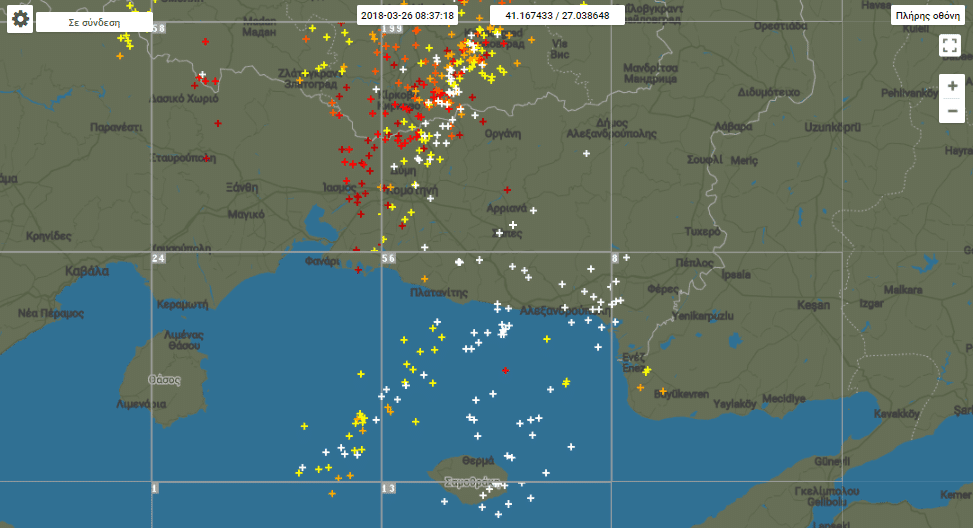Click the red strike above Αρριανά

pyautogui.click(x=507, y=190)
